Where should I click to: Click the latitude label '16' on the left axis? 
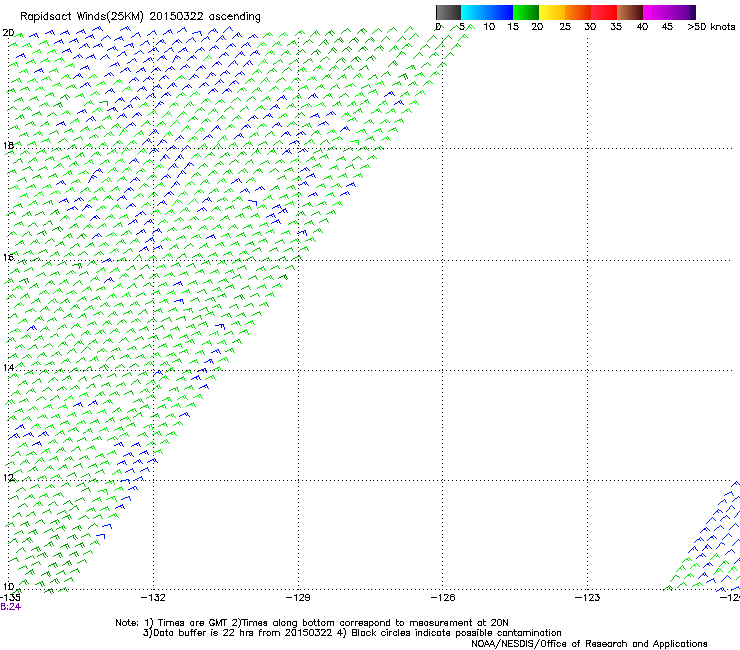coord(8,257)
